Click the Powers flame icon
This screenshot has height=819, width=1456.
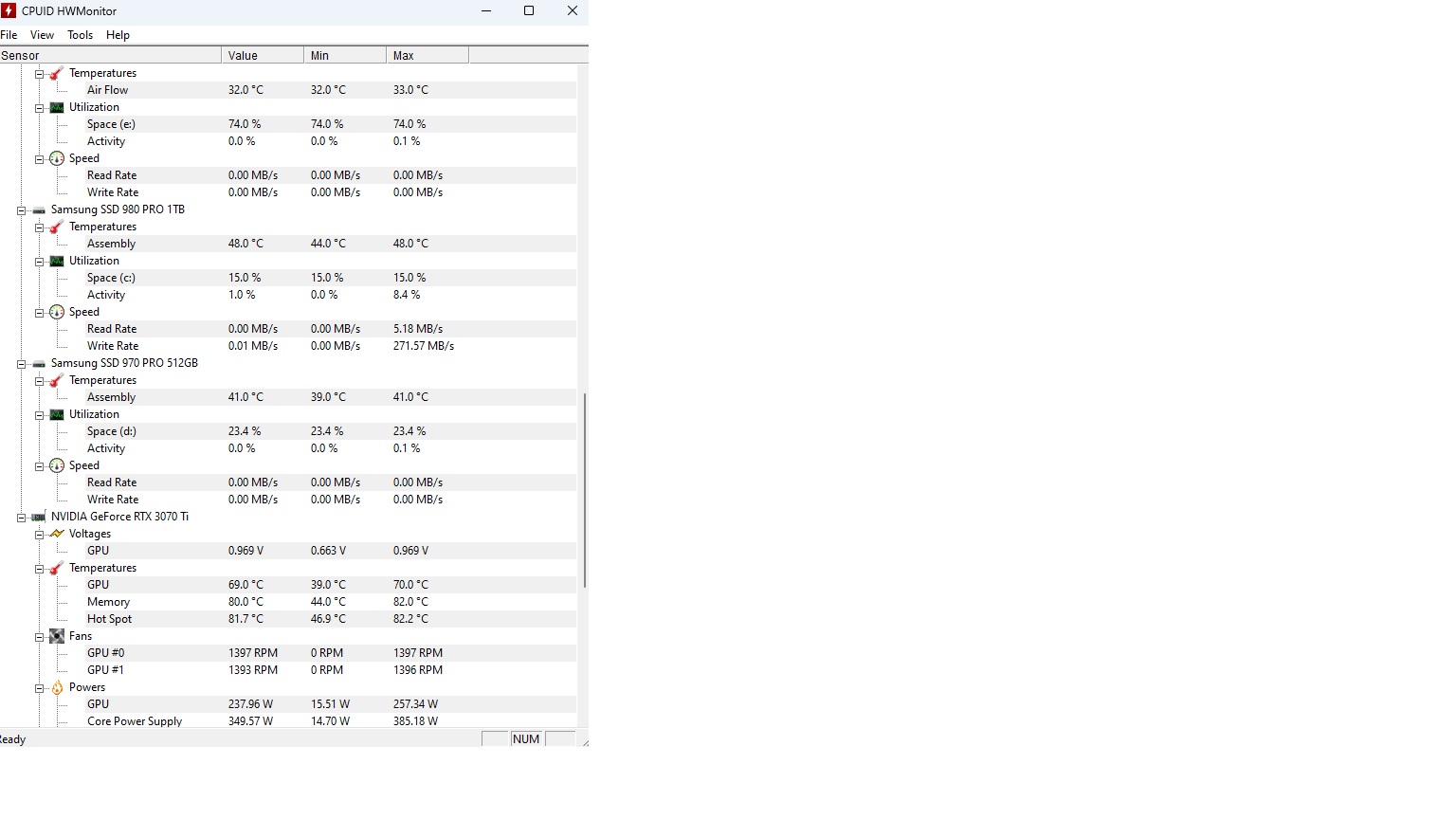(57, 687)
